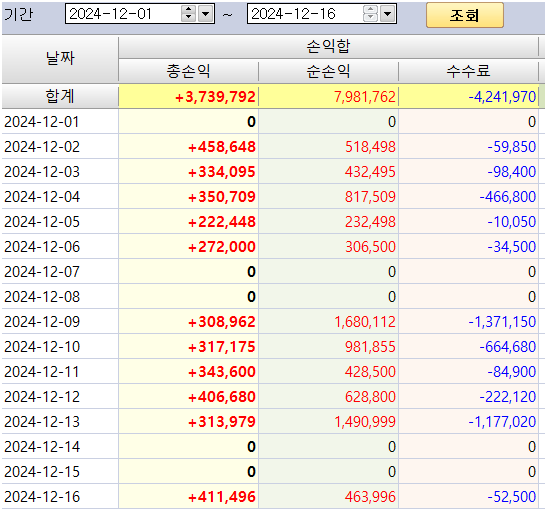The height and width of the screenshot is (512, 545).
Task: Click 총손익 value +272,000
Action: [x=222, y=247]
